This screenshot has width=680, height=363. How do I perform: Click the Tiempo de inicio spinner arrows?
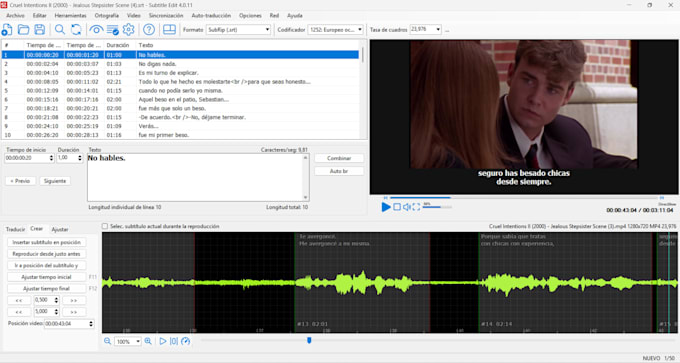click(51, 158)
